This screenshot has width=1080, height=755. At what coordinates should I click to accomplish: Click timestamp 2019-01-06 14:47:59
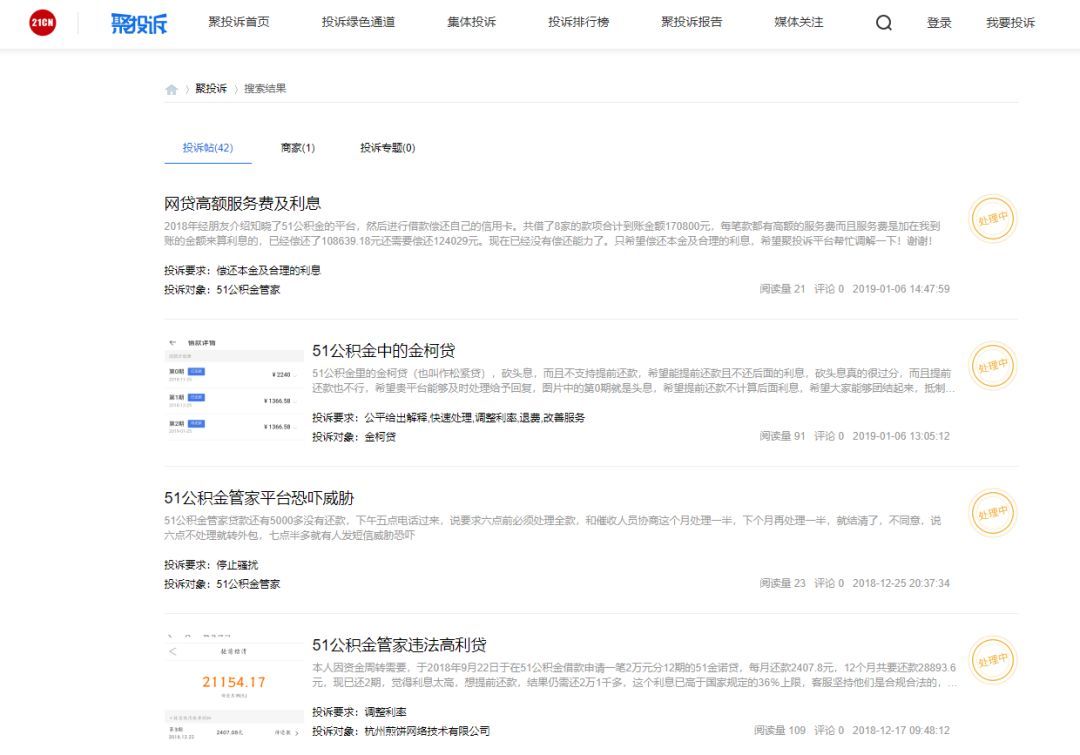click(x=901, y=289)
